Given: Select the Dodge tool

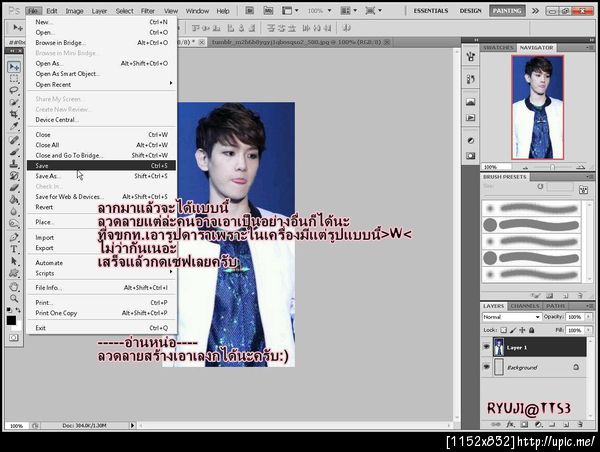Looking at the screenshot, I should click(x=14, y=223).
